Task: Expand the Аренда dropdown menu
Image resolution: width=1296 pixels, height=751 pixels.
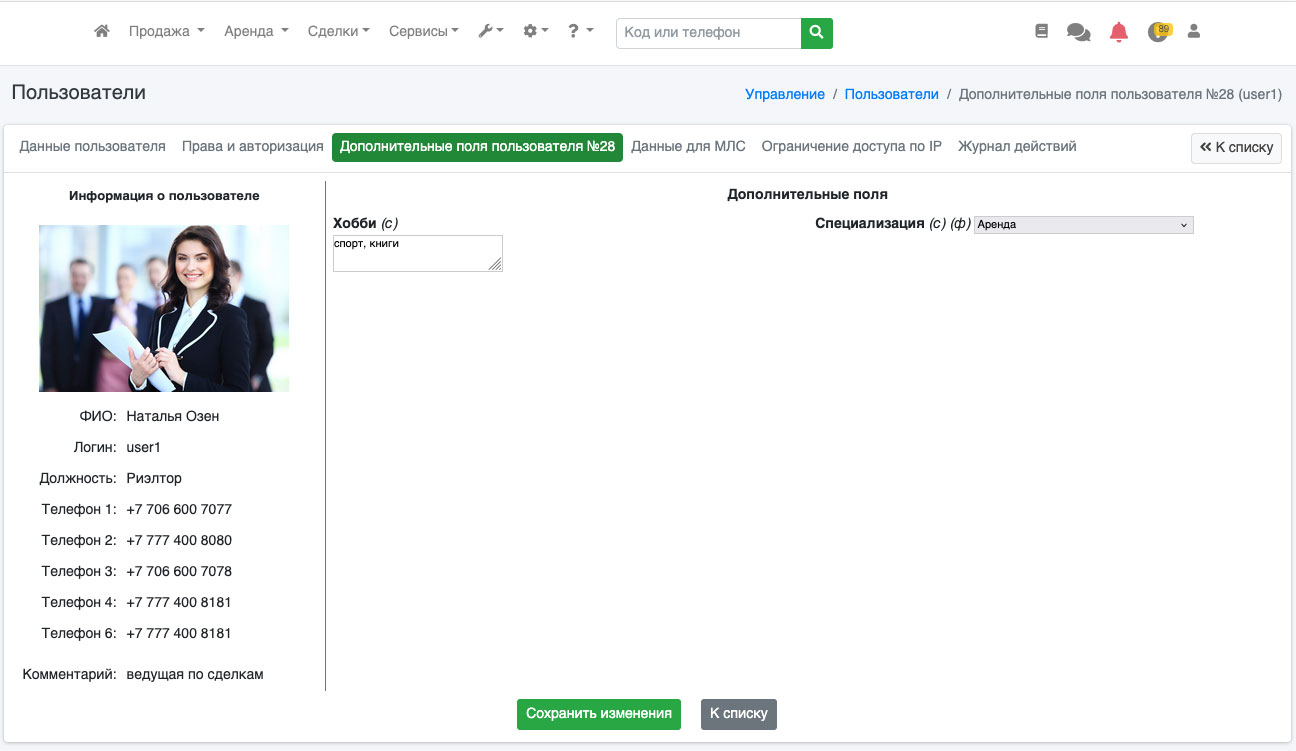Action: click(256, 32)
